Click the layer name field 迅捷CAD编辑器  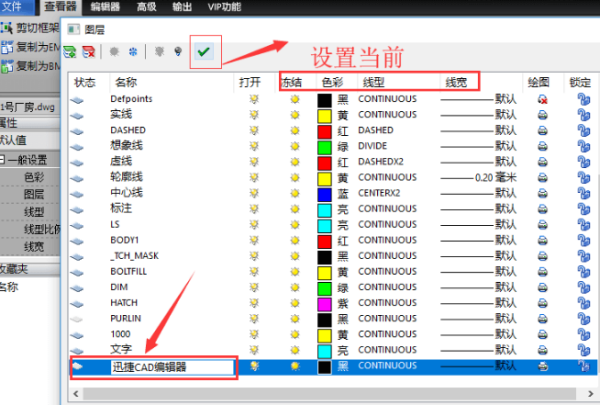[x=172, y=367]
